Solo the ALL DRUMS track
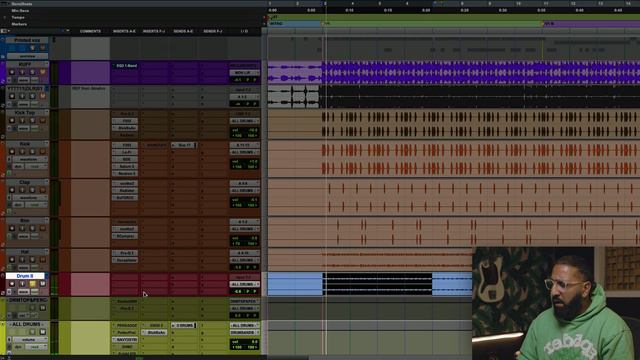Viewport: 640px width, 360px height. [x=32, y=332]
